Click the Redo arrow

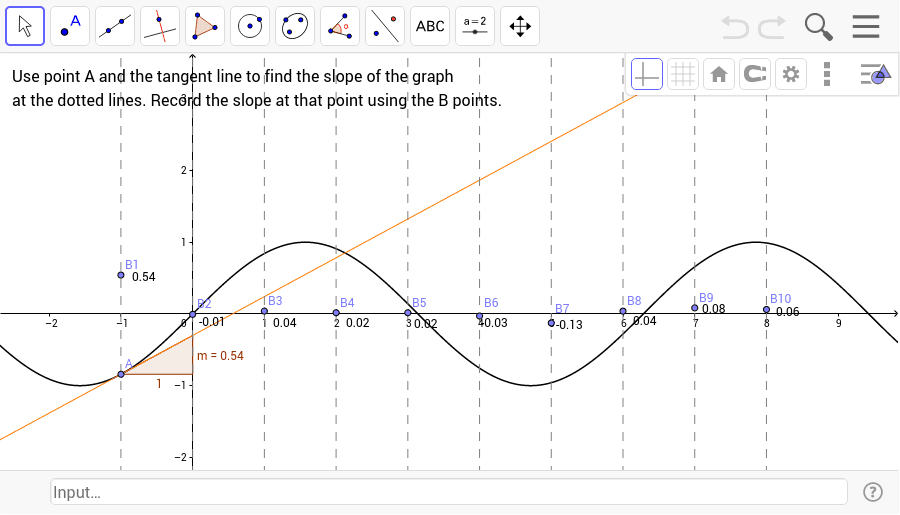772,26
